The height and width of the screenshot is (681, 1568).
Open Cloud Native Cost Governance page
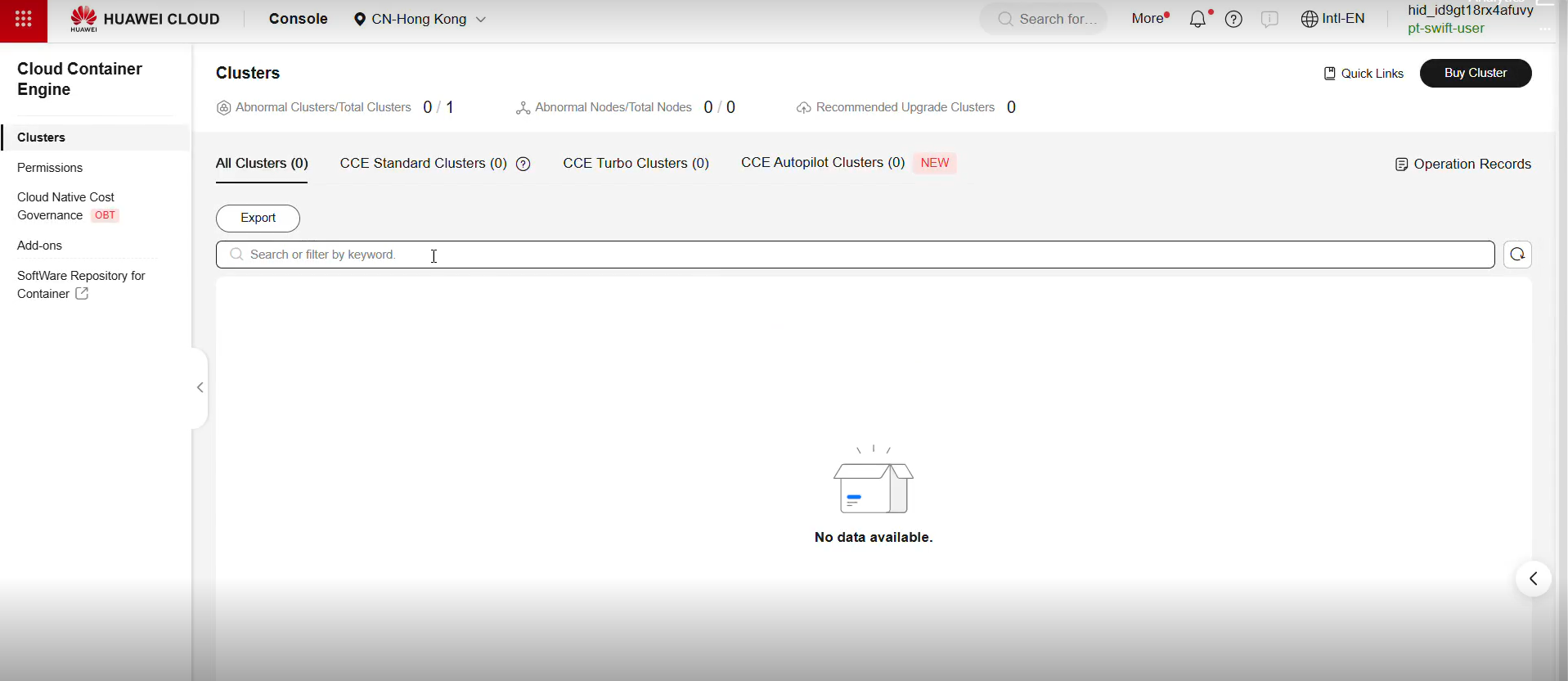(x=69, y=206)
